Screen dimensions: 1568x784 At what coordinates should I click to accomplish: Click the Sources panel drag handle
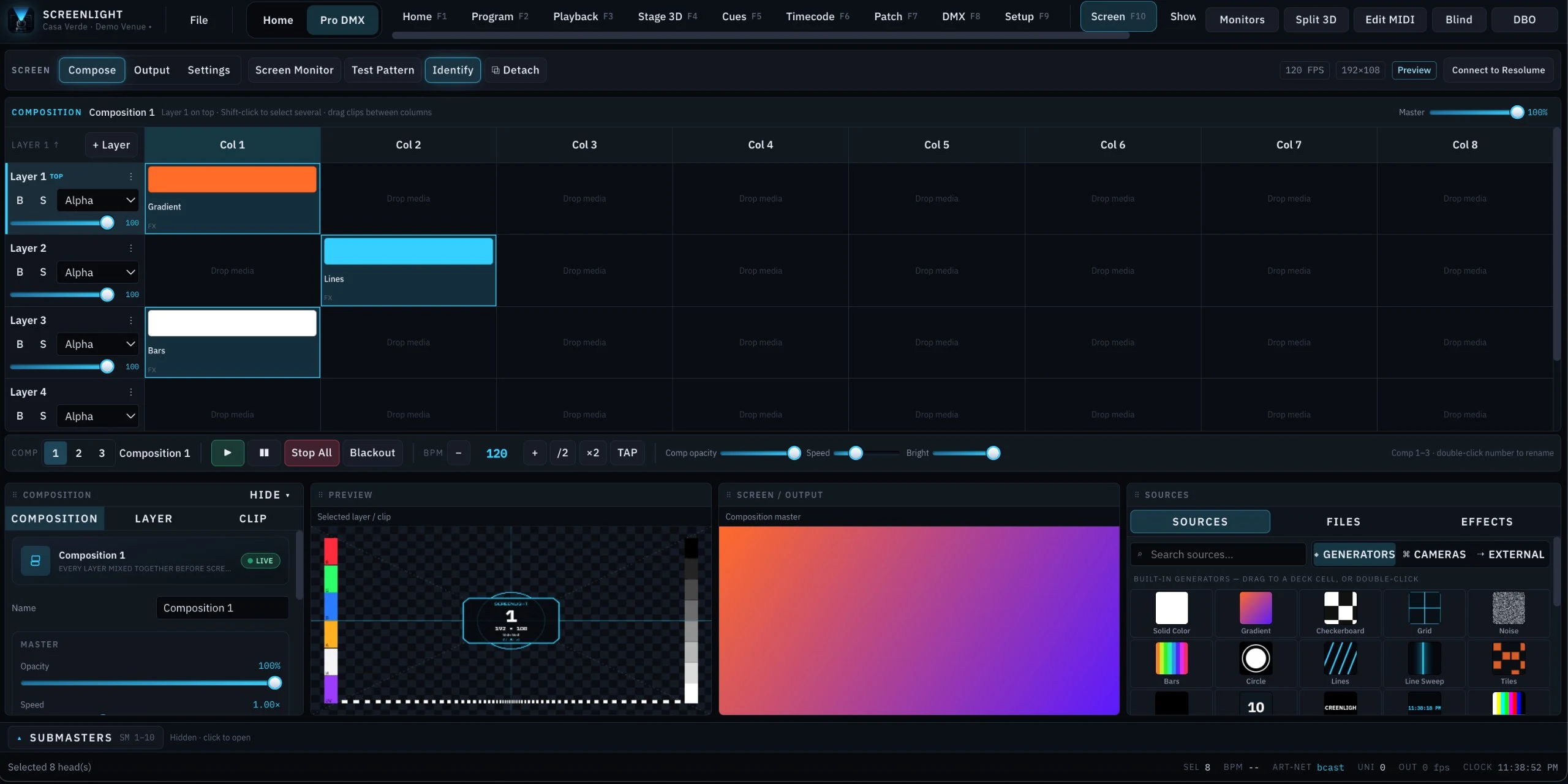pyautogui.click(x=1137, y=495)
